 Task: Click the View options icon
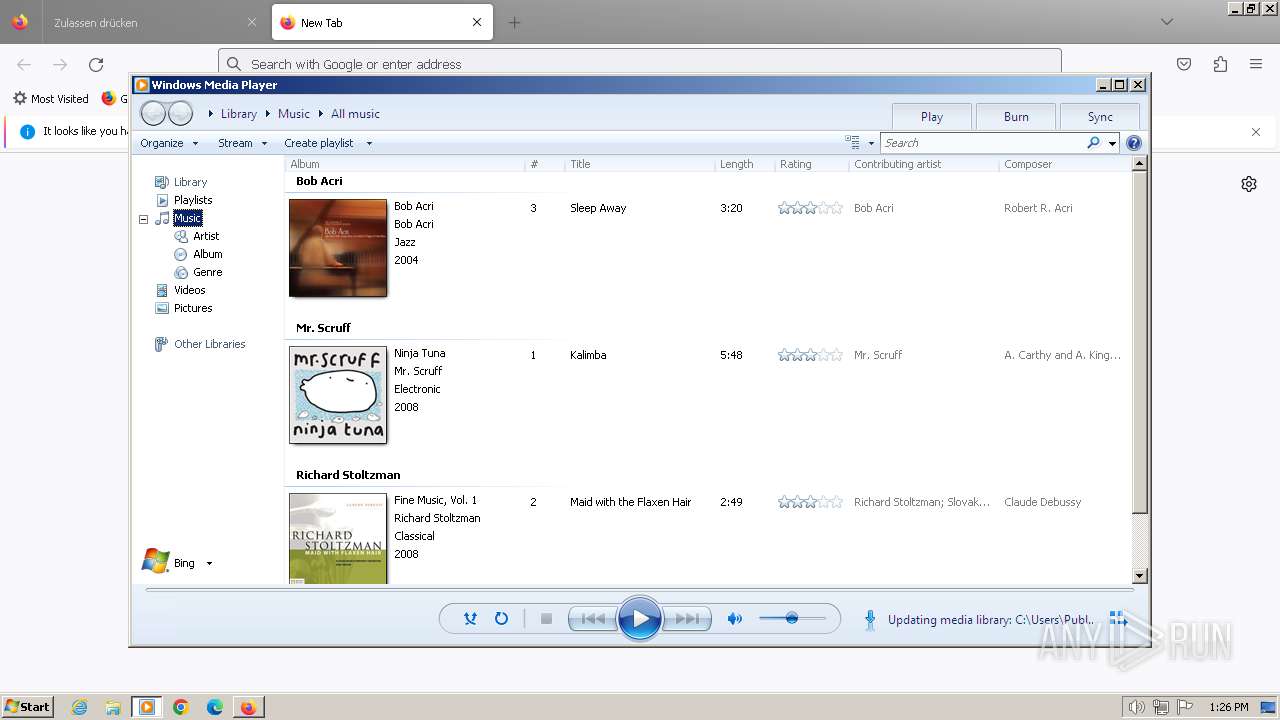pyautogui.click(x=852, y=143)
